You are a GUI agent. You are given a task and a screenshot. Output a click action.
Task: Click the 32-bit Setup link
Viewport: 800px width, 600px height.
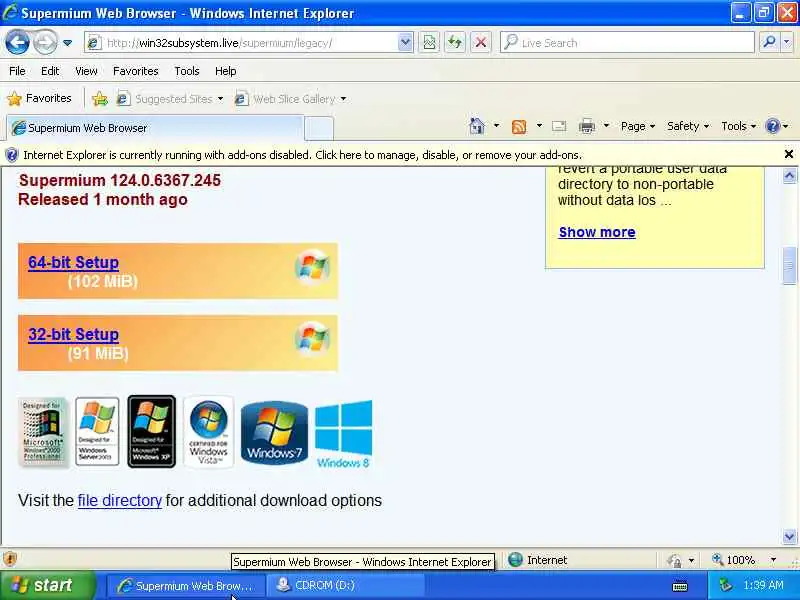[73, 334]
